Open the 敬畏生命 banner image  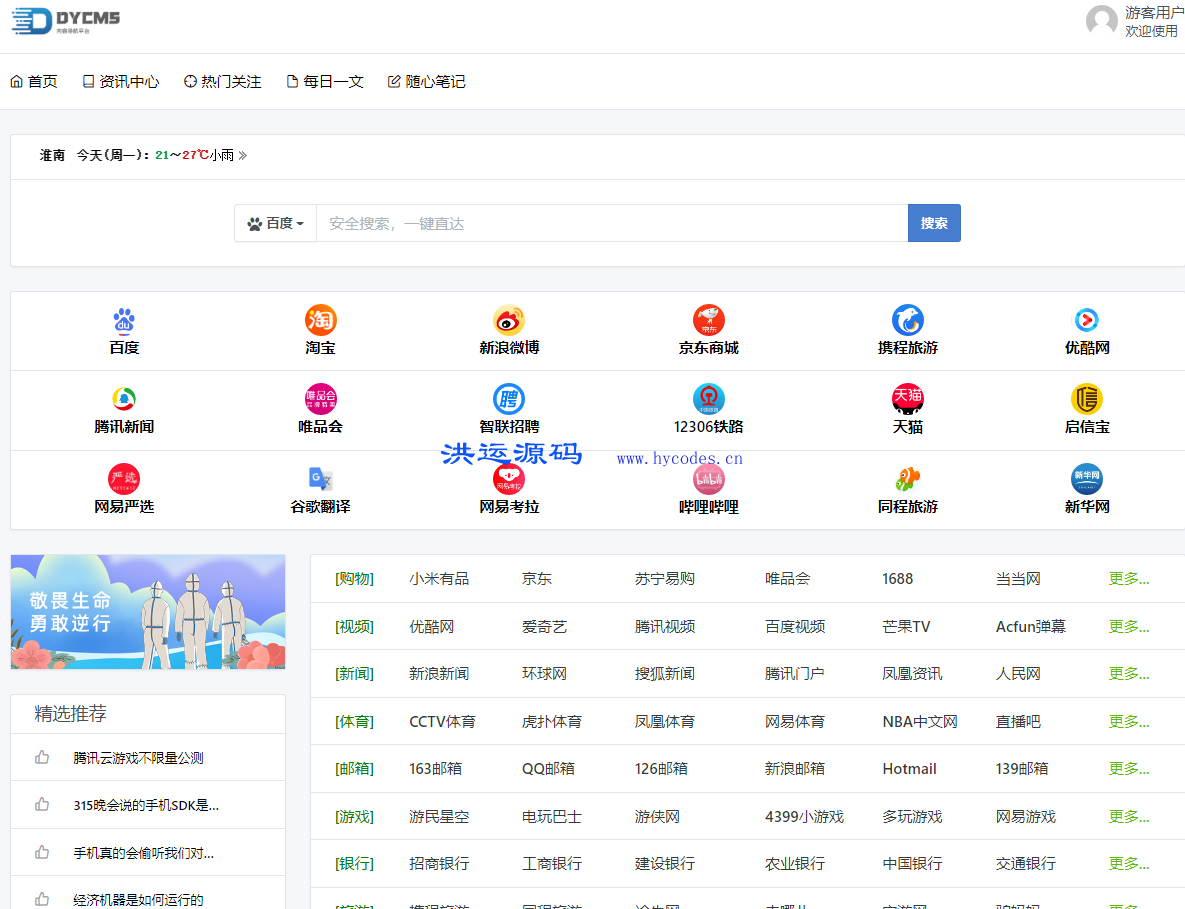pos(148,612)
